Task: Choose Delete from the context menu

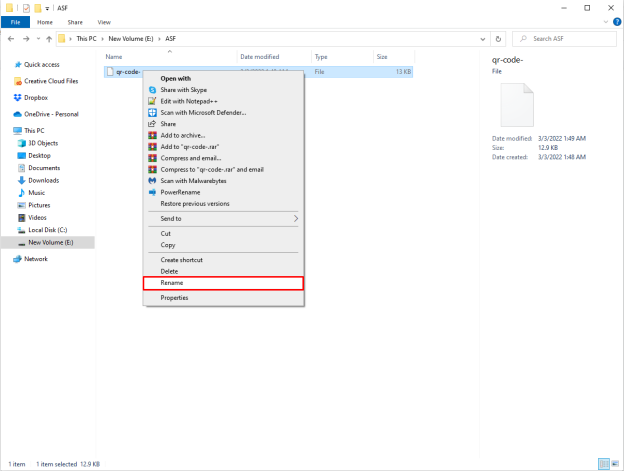Action: pyautogui.click(x=223, y=271)
